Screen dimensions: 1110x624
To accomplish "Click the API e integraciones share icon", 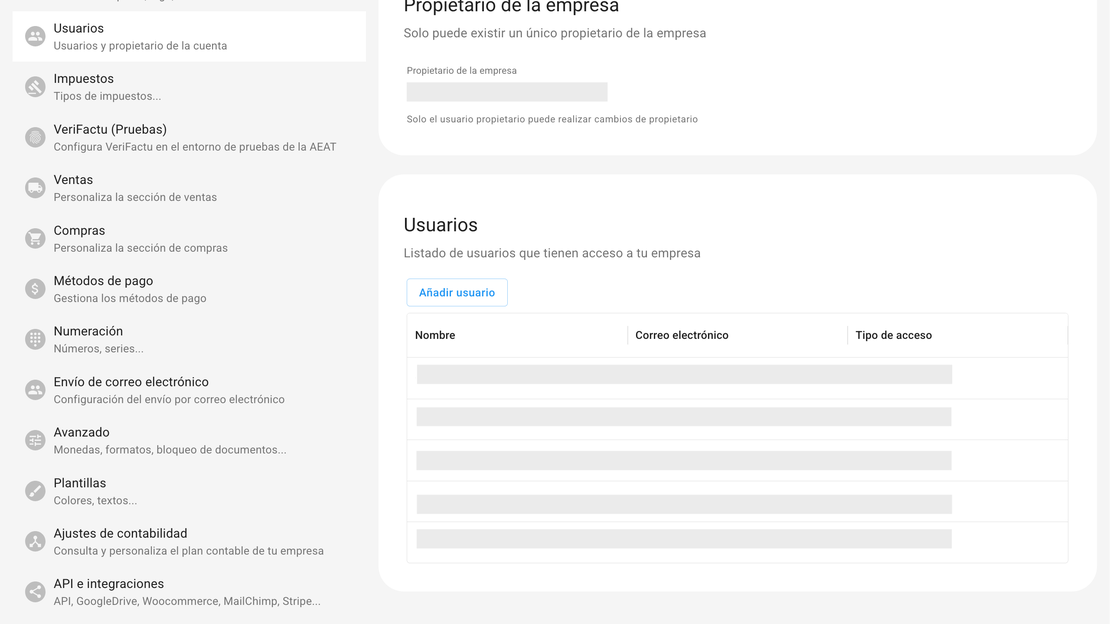I will [35, 592].
